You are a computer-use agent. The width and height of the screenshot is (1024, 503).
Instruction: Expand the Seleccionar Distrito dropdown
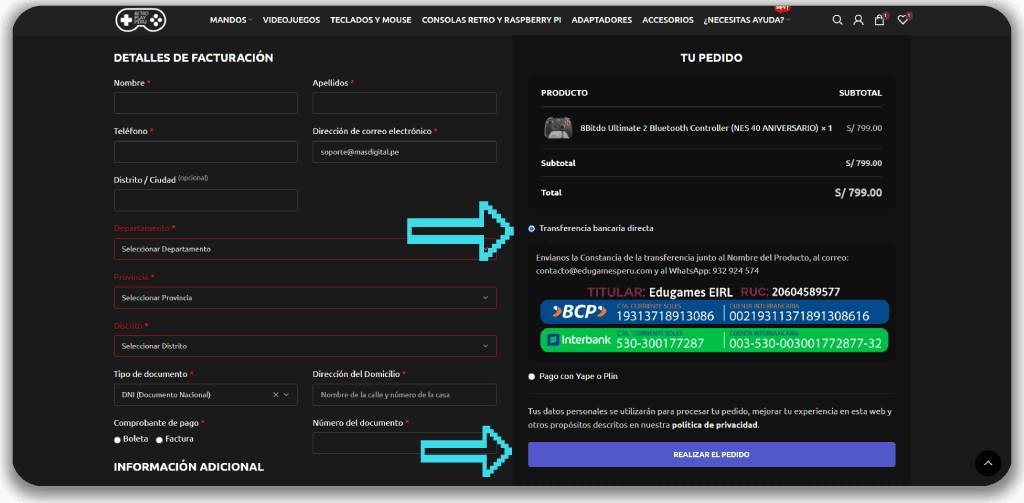coord(305,346)
